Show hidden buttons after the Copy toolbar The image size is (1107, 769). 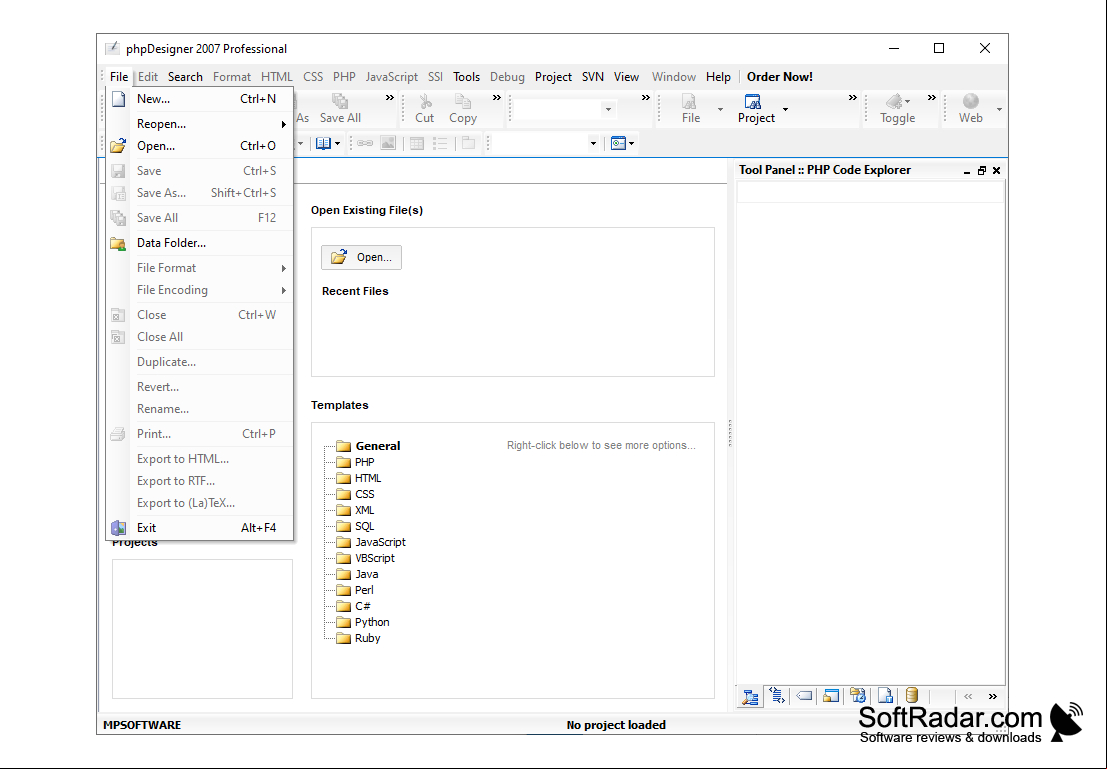tap(496, 98)
